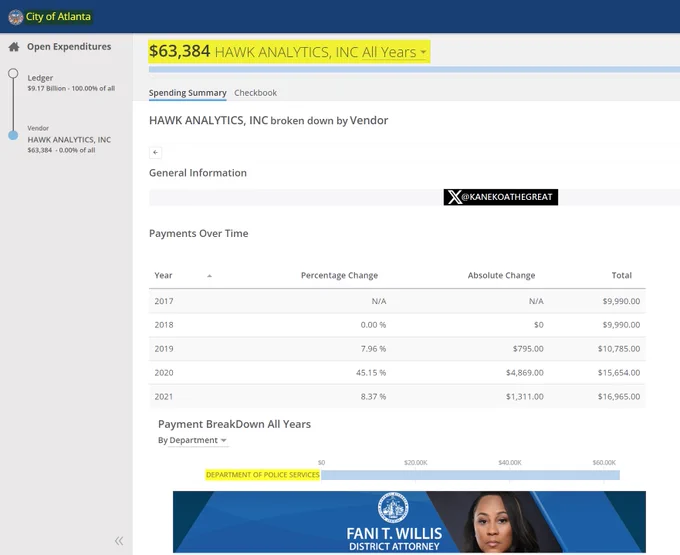Click the $63,384 total amount heading
680x555 pixels.
coord(180,51)
